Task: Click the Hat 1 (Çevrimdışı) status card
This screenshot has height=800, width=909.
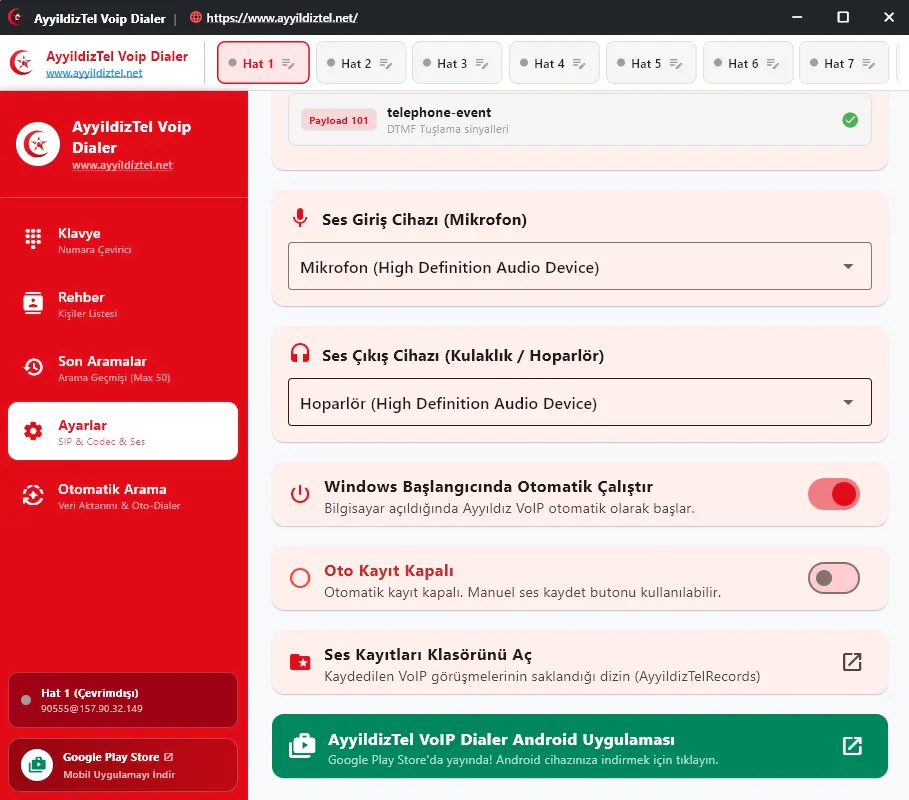Action: pos(123,700)
